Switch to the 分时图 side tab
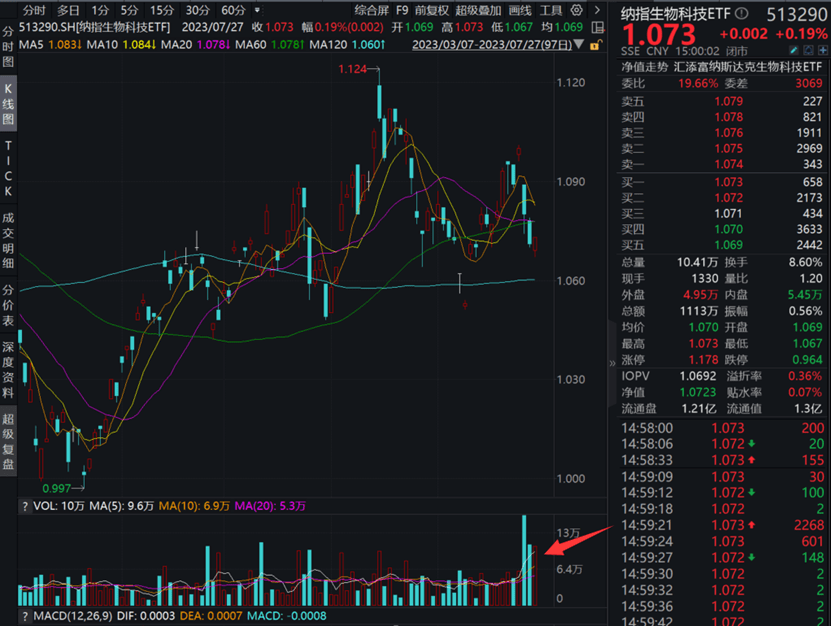Viewport: 831px width, 626px height. [x=8, y=46]
